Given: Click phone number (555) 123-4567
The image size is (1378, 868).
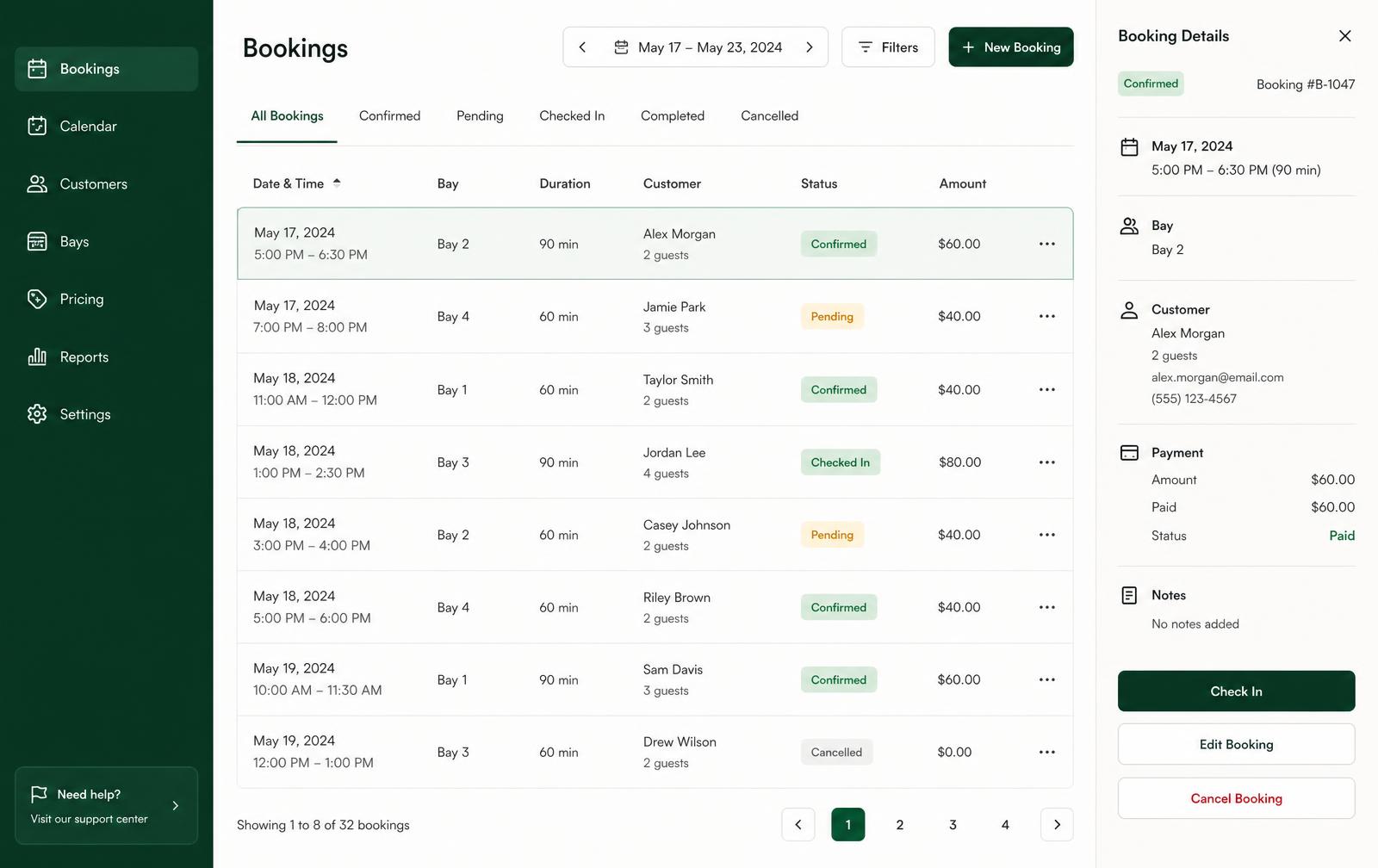Looking at the screenshot, I should coord(1194,399).
